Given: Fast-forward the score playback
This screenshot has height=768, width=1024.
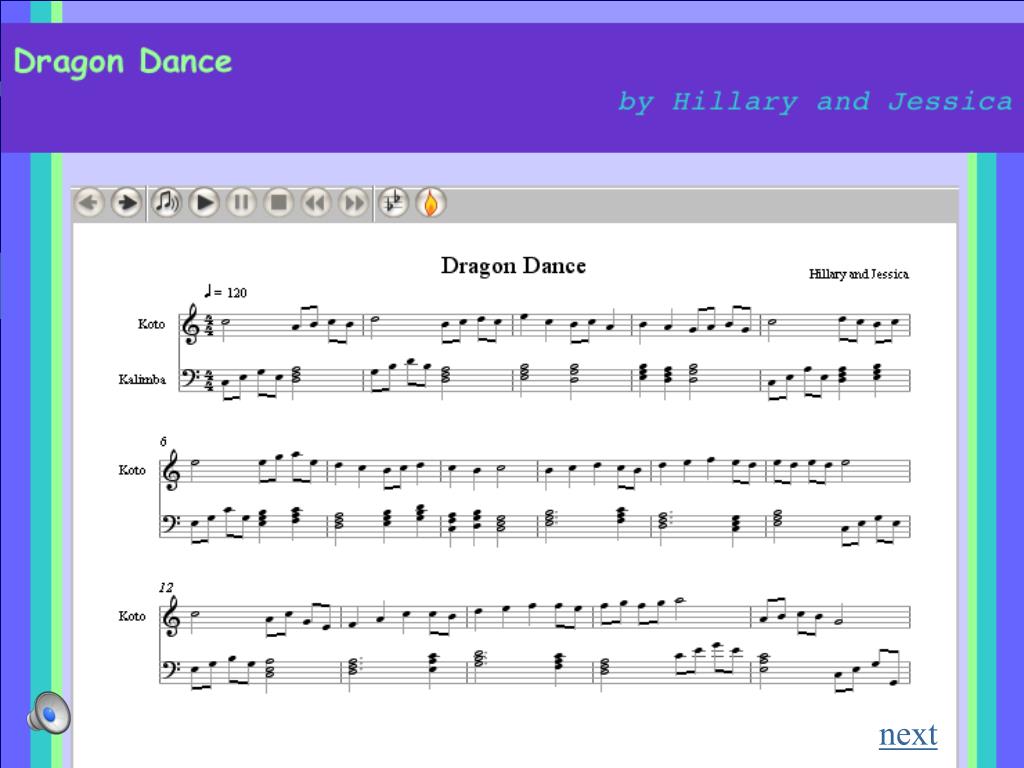Looking at the screenshot, I should pyautogui.click(x=353, y=203).
